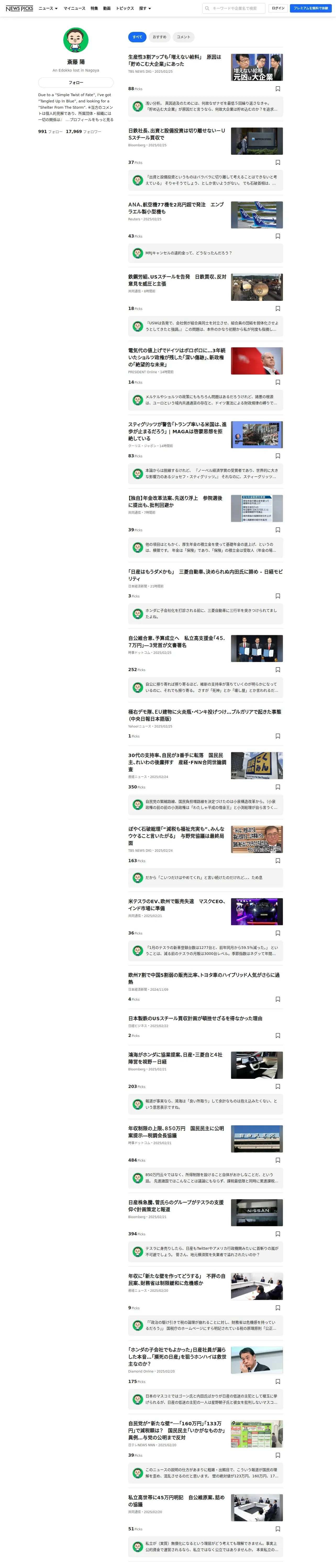The image size is (336, 1568).
Task: Select the コメント tab
Action: click(183, 37)
